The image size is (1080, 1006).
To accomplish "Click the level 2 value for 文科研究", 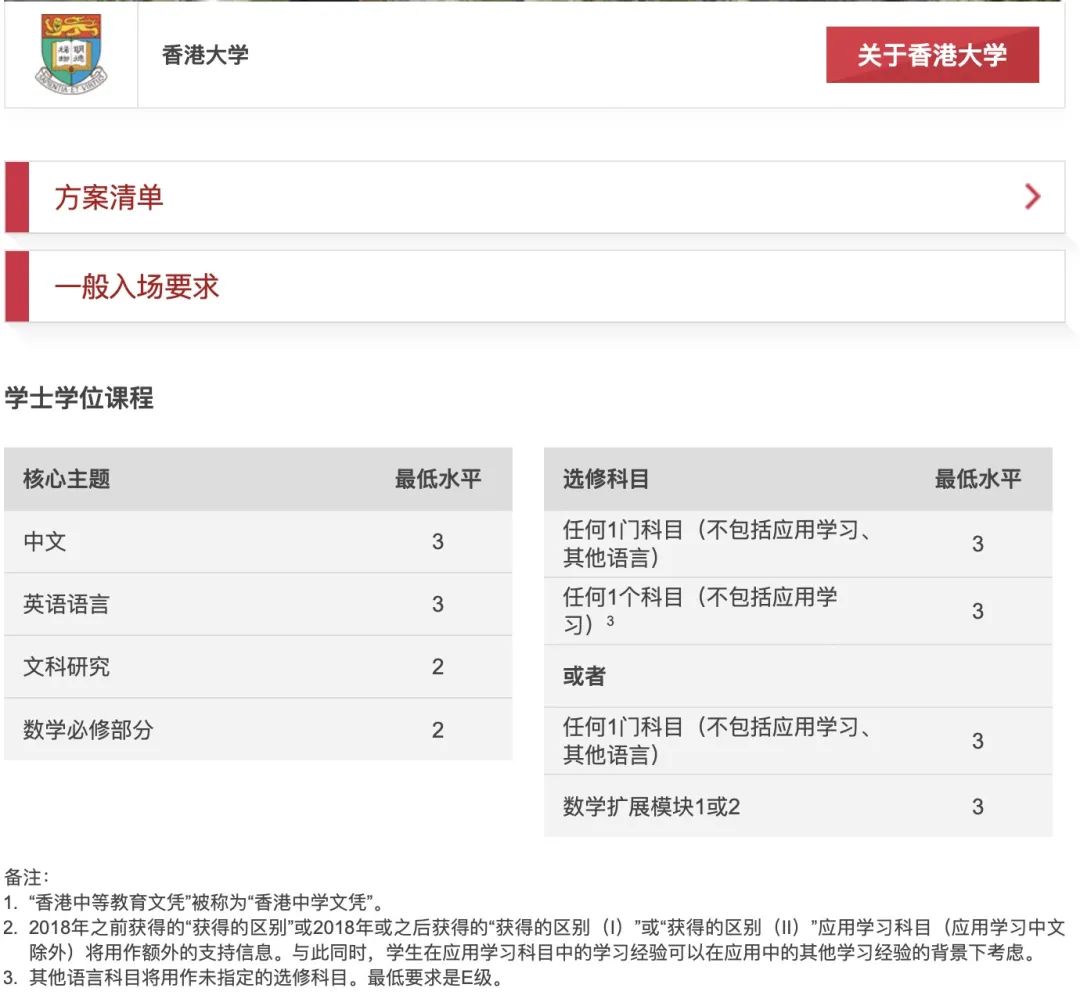I will tap(438, 667).
